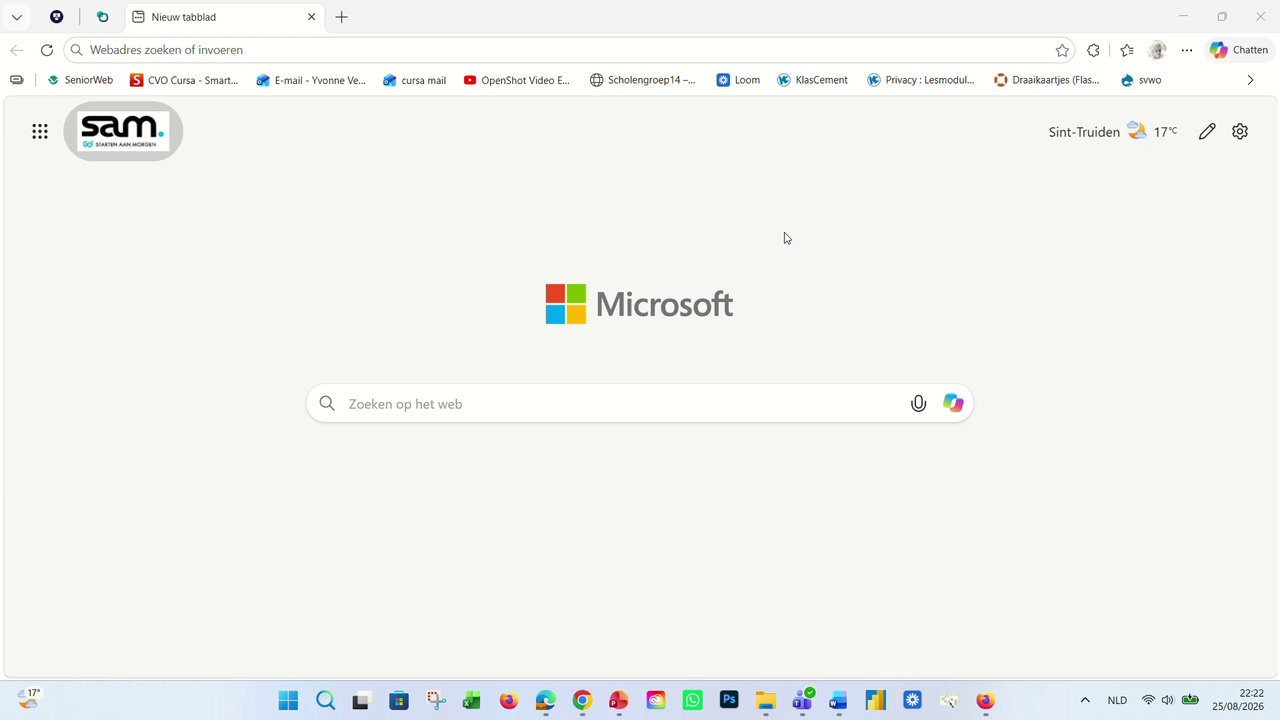Open Copilot icon in search box
The width and height of the screenshot is (1280, 720).
click(953, 404)
